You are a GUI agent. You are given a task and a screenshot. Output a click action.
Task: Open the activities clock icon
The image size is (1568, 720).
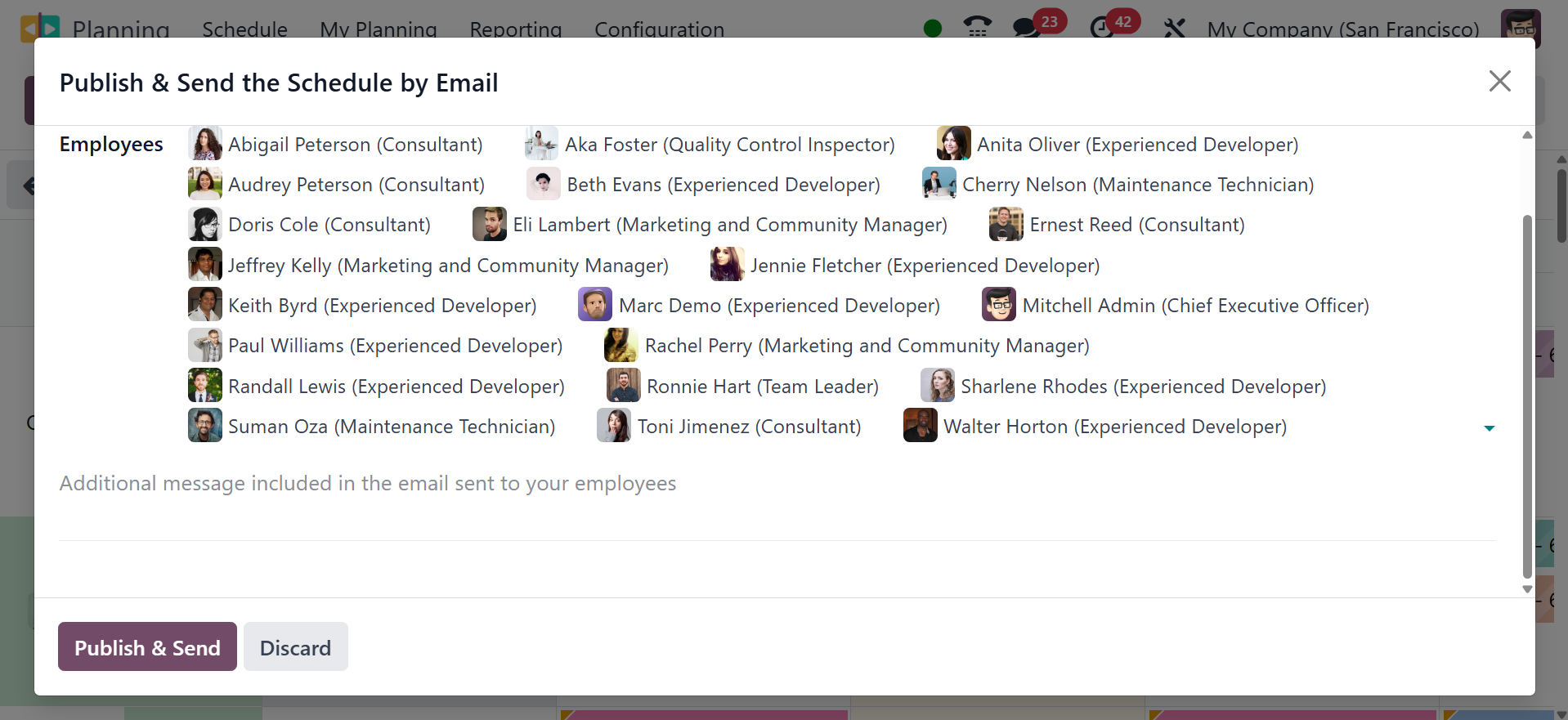click(1102, 28)
